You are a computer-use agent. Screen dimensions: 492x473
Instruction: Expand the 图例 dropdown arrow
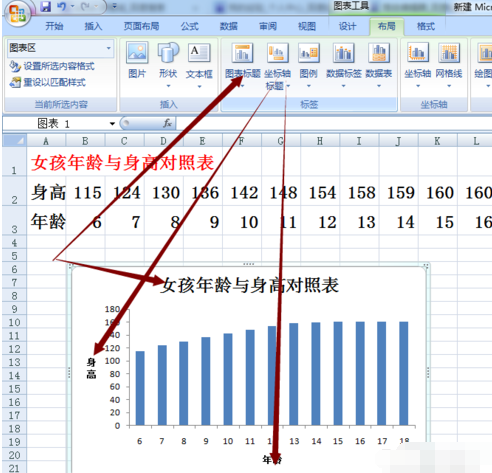[309, 86]
